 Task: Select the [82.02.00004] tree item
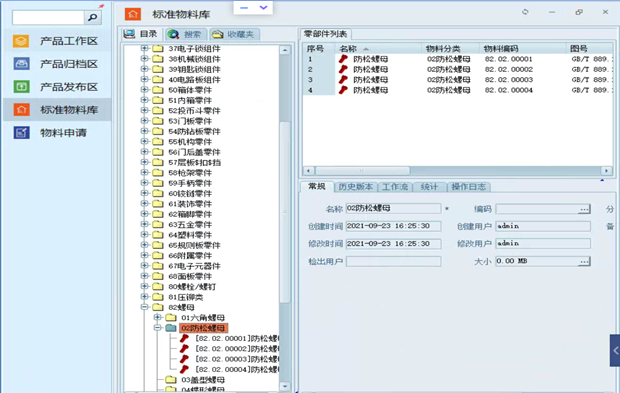237,369
